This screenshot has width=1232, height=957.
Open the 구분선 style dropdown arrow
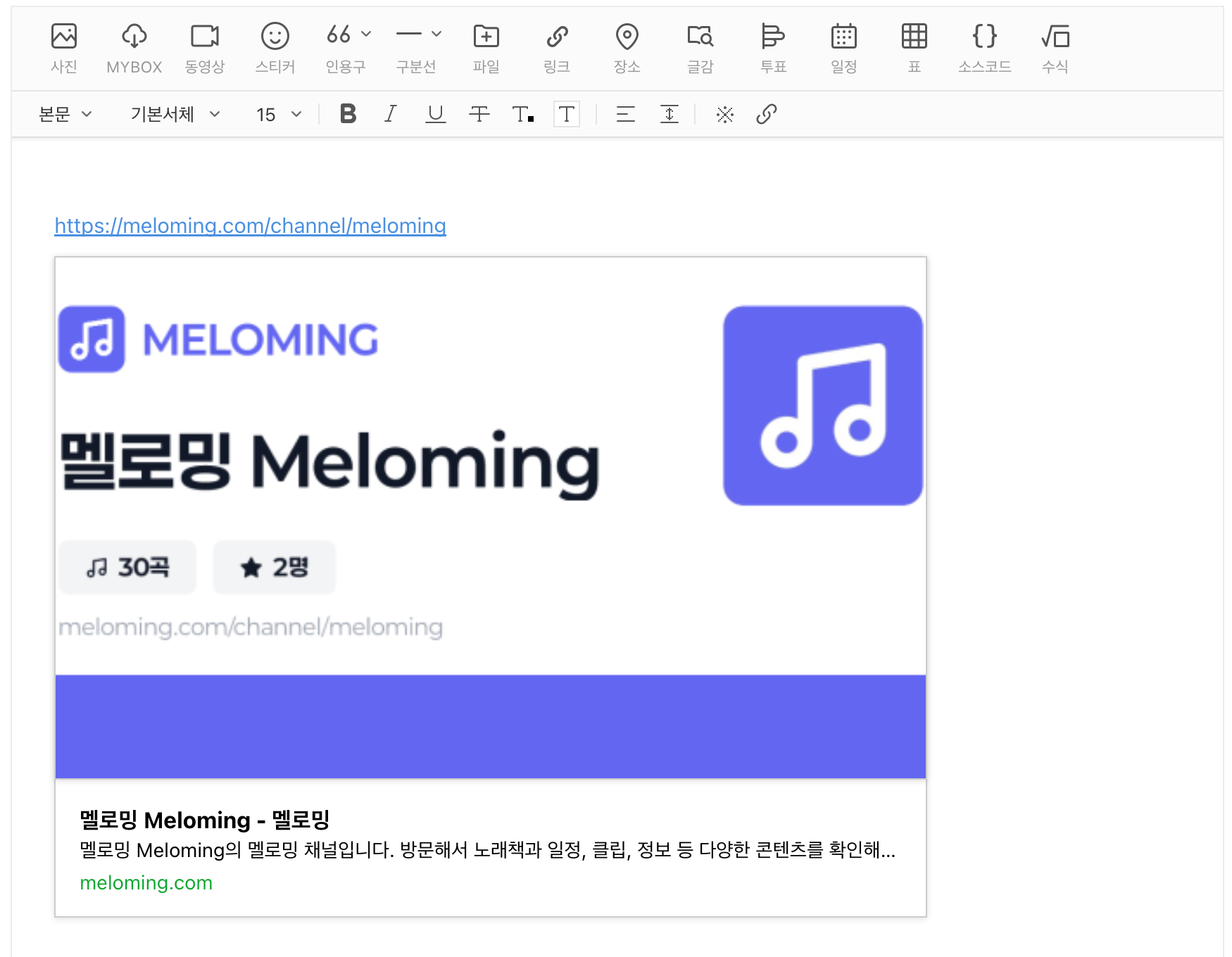436,34
